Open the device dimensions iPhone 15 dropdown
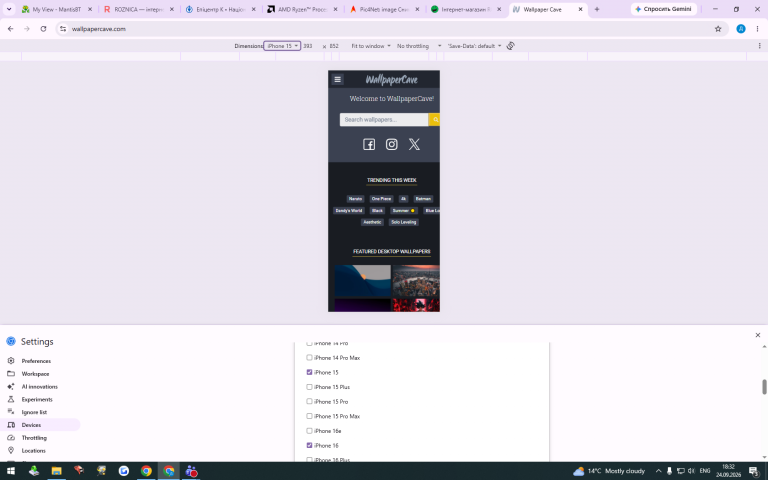Viewport: 768px width, 480px height. [282, 46]
